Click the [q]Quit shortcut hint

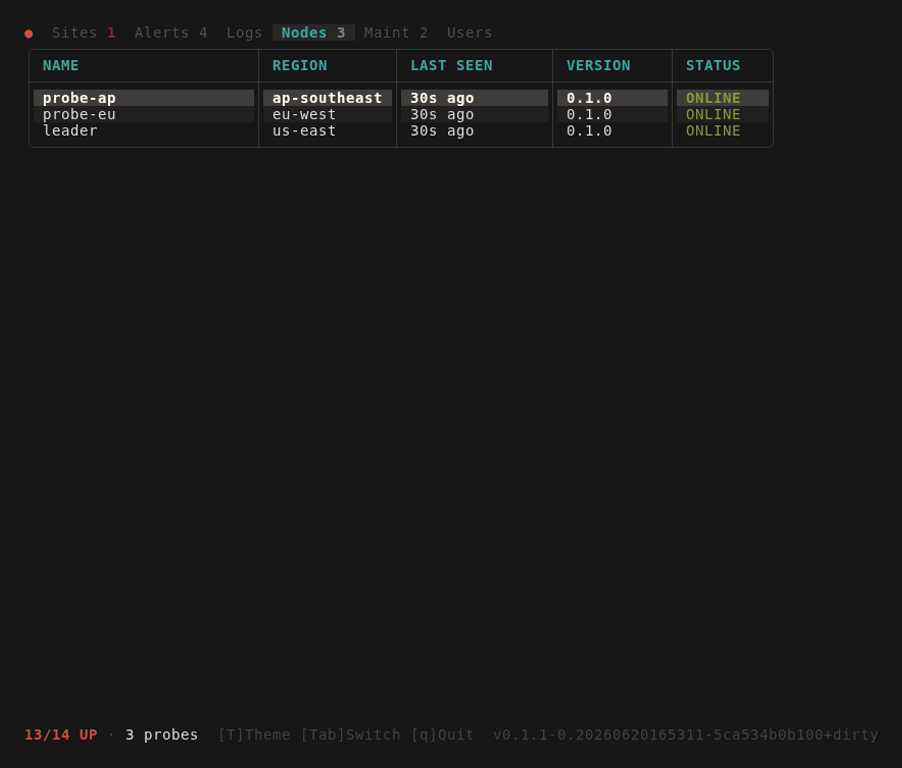click(442, 735)
